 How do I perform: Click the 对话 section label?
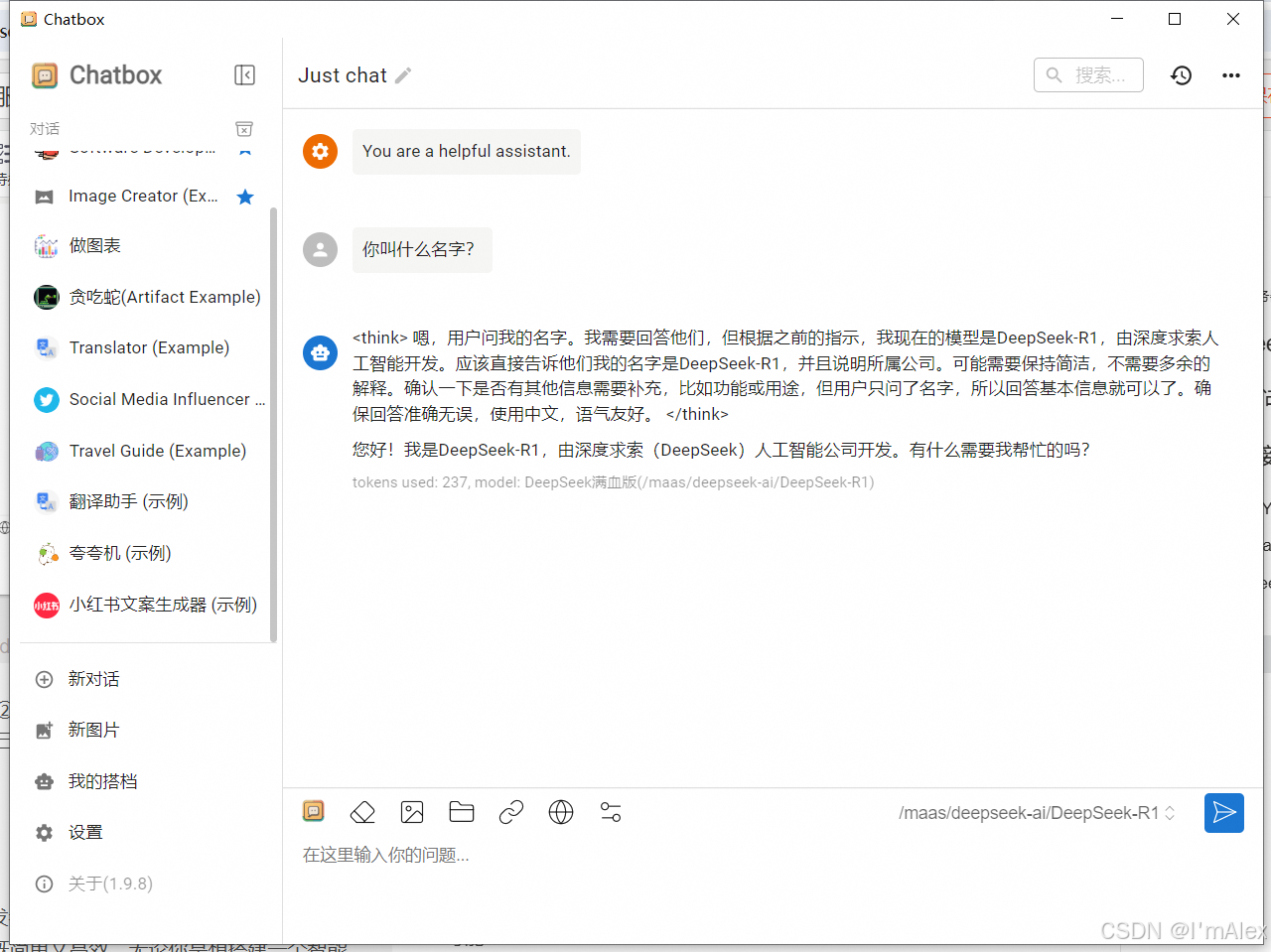click(45, 129)
